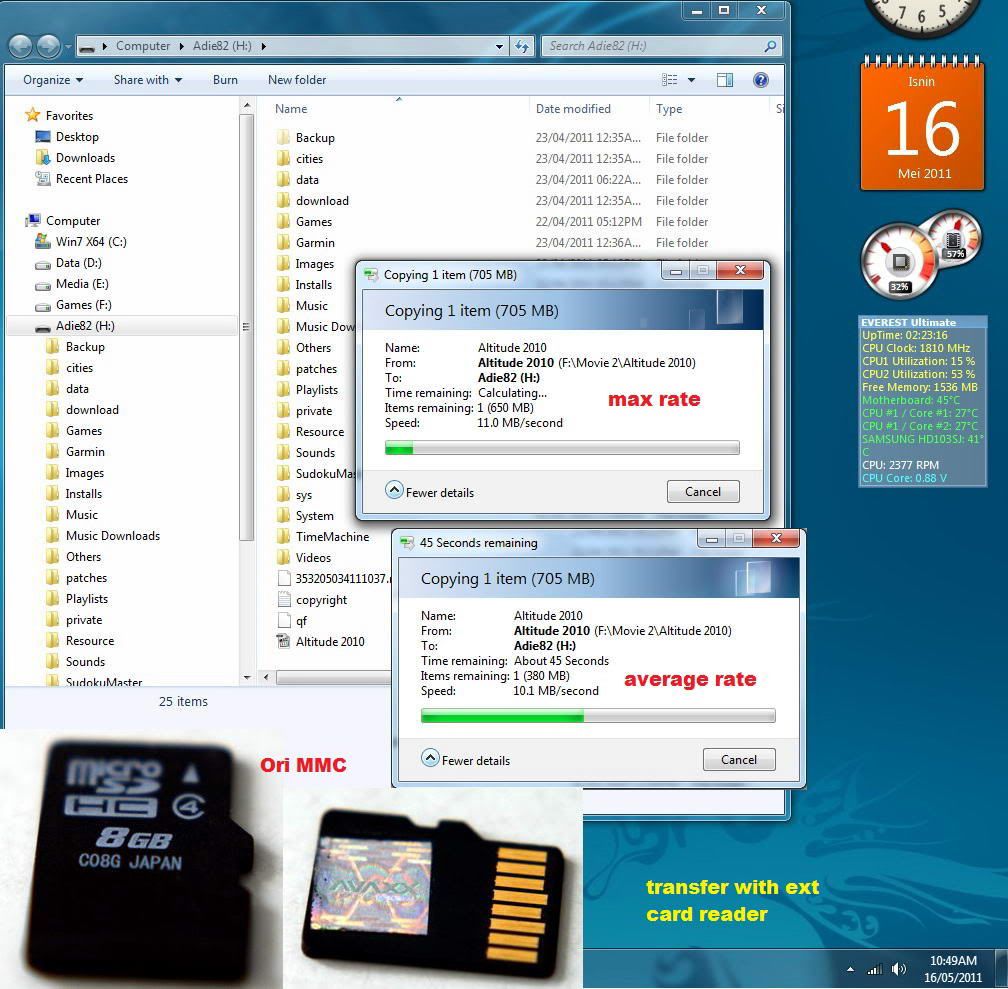Click the Refresh button beside address bar
Screen dimensions: 1008x989
[x=522, y=46]
